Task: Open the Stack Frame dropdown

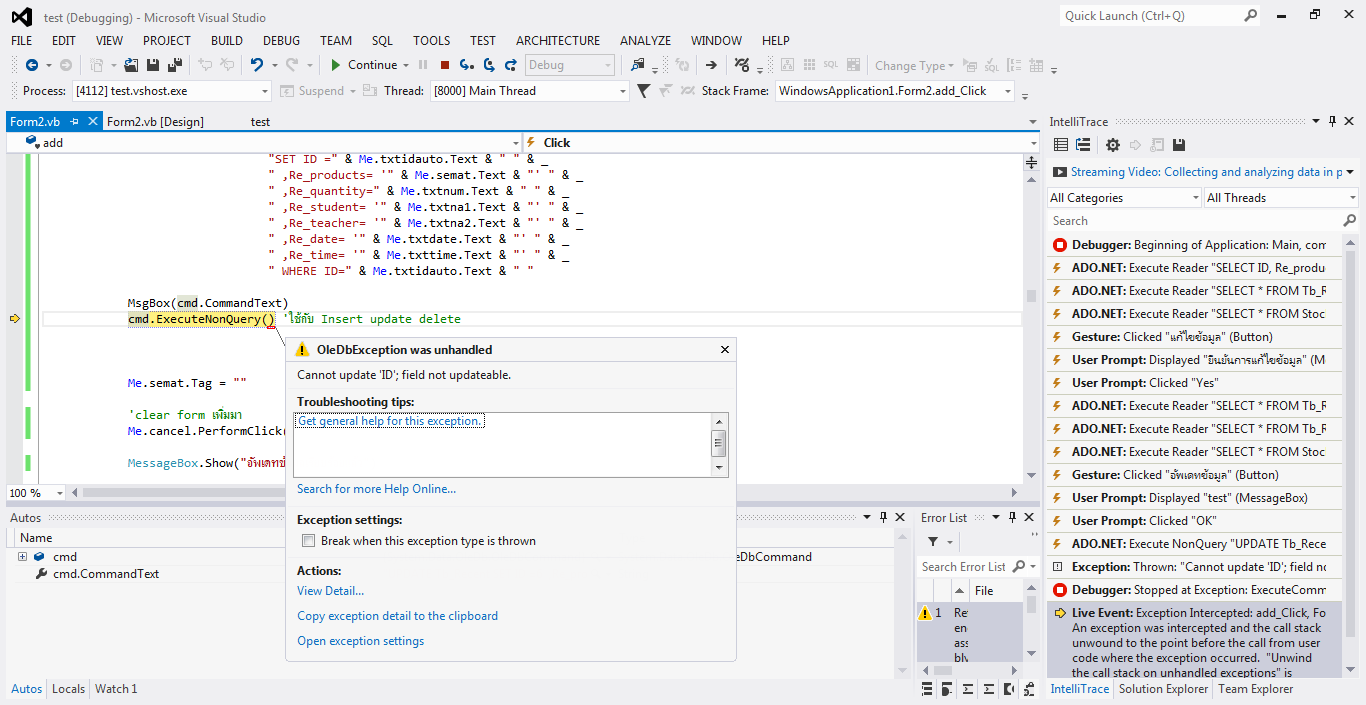Action: pos(1008,91)
